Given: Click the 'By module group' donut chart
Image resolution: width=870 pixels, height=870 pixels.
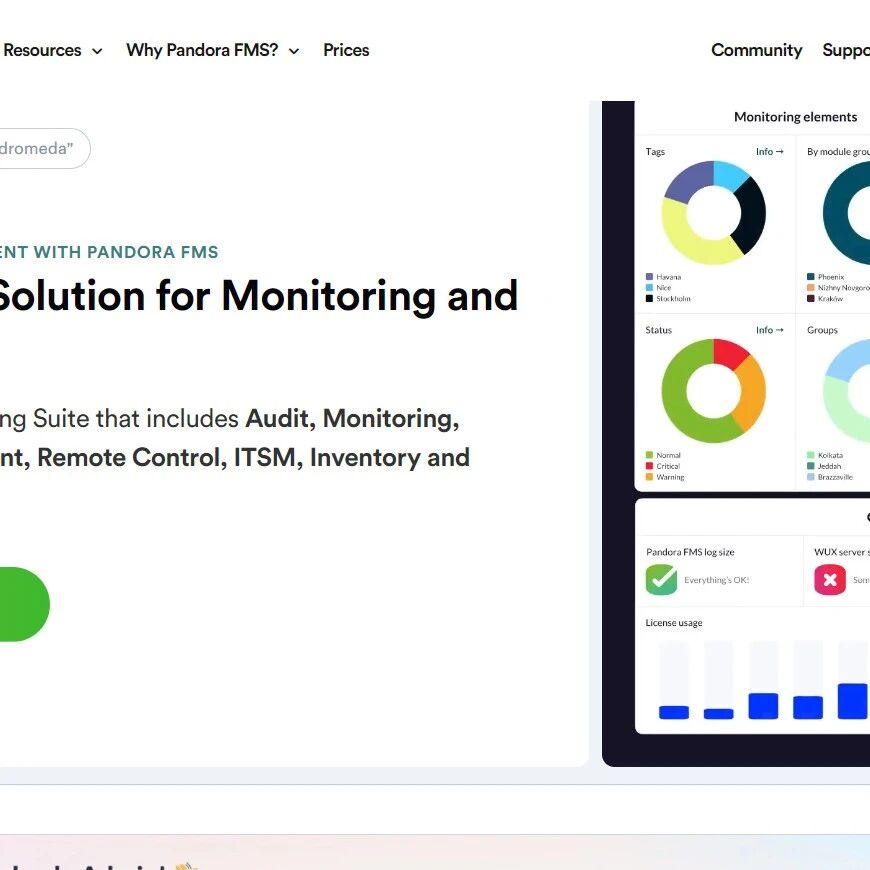Looking at the screenshot, I should coord(847,213).
